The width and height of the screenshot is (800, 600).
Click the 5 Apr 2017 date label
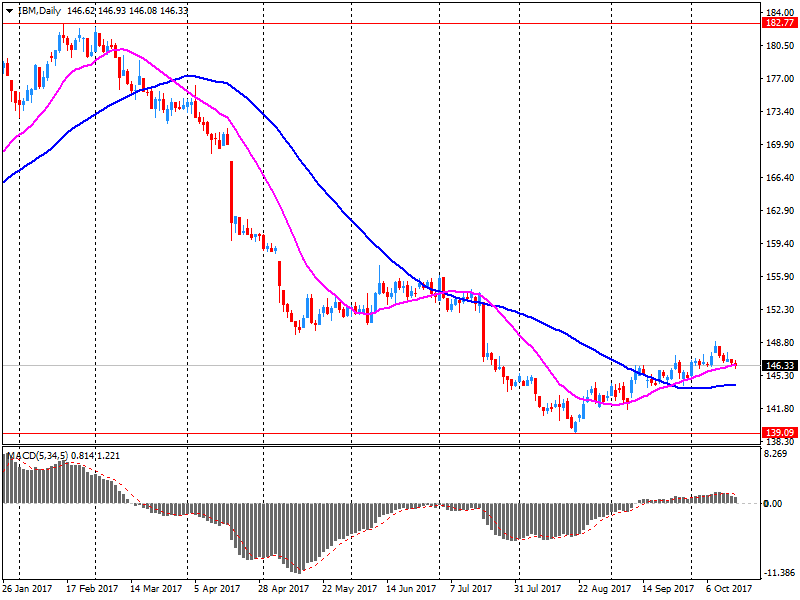pyautogui.click(x=217, y=588)
